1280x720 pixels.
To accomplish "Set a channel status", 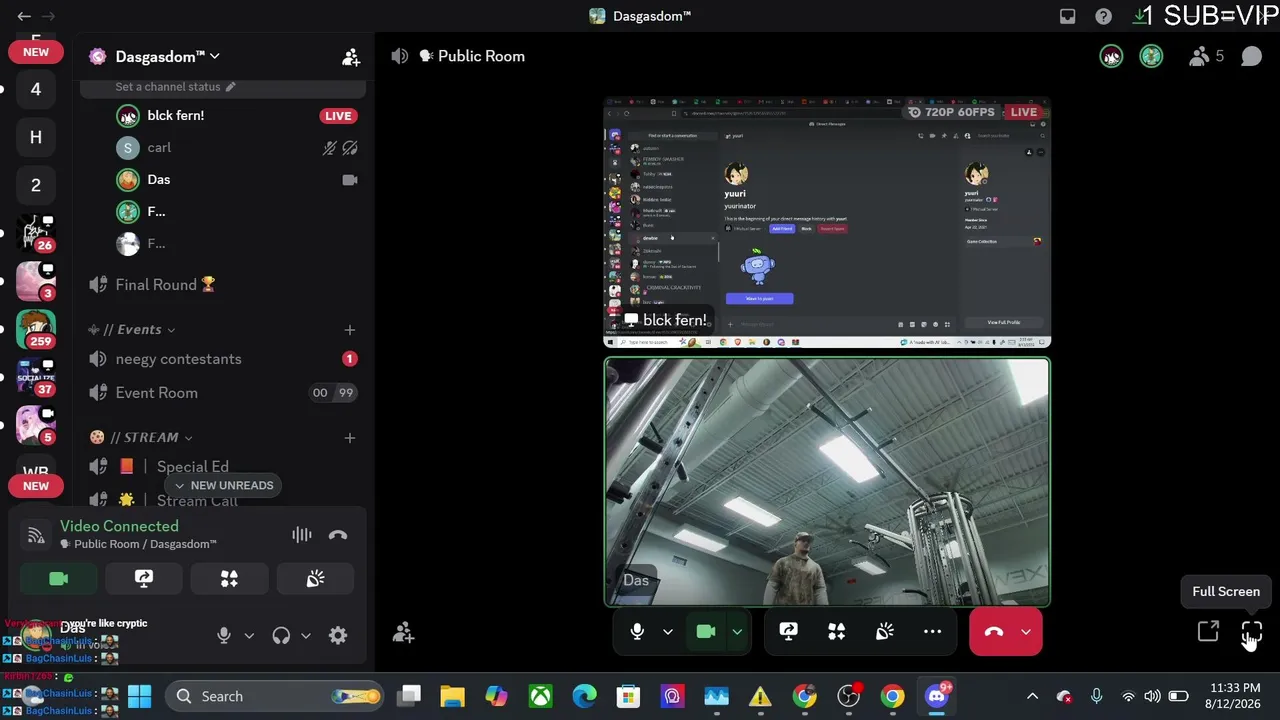I will pyautogui.click(x=175, y=87).
